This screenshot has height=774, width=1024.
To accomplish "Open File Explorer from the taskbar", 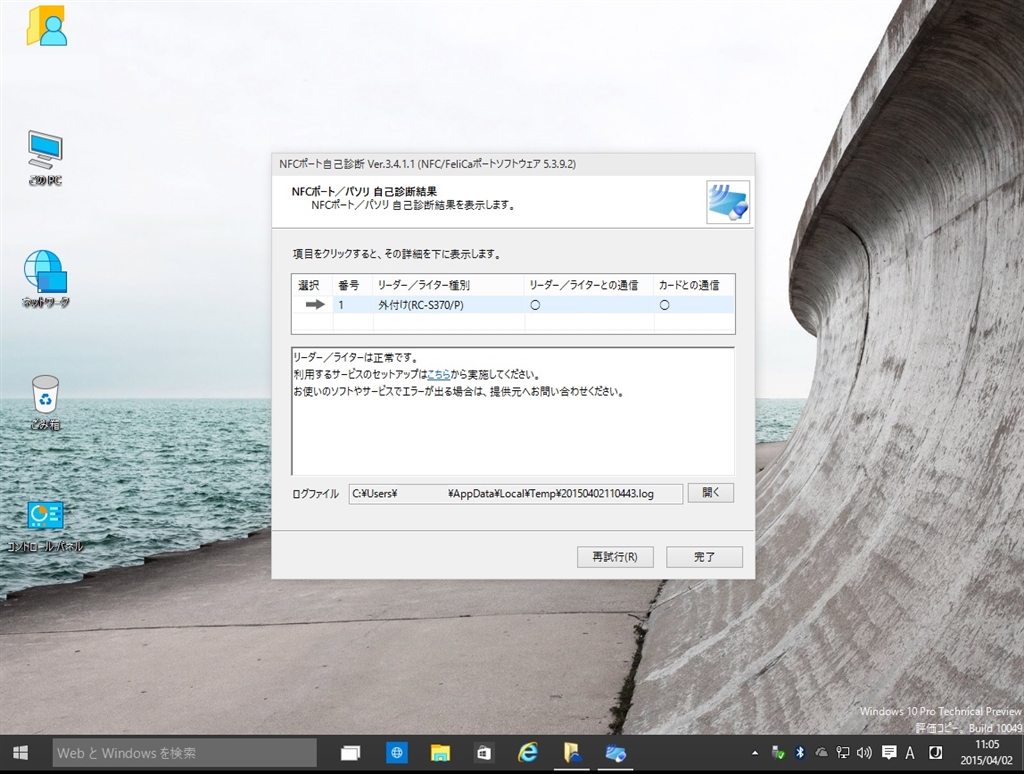I will coord(440,753).
